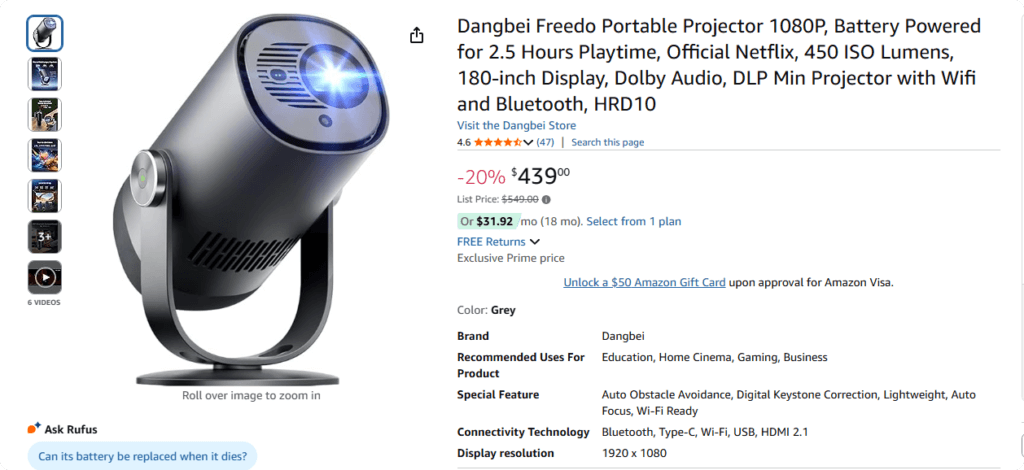Open the 47 customer reviews link
The height and width of the screenshot is (470, 1024).
coord(545,142)
